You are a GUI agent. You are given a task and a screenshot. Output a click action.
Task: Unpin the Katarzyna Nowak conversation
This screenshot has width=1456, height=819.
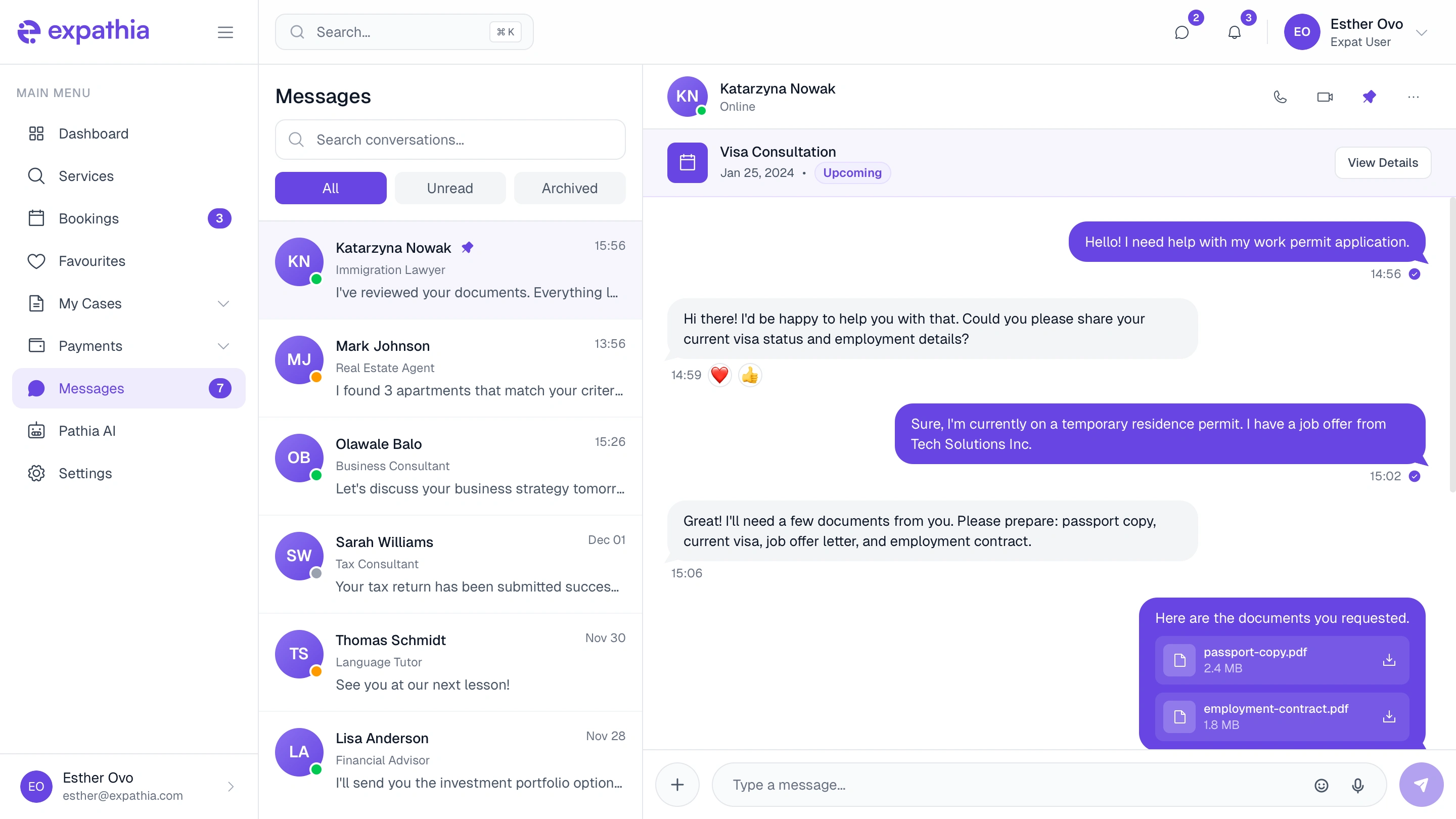1370,97
